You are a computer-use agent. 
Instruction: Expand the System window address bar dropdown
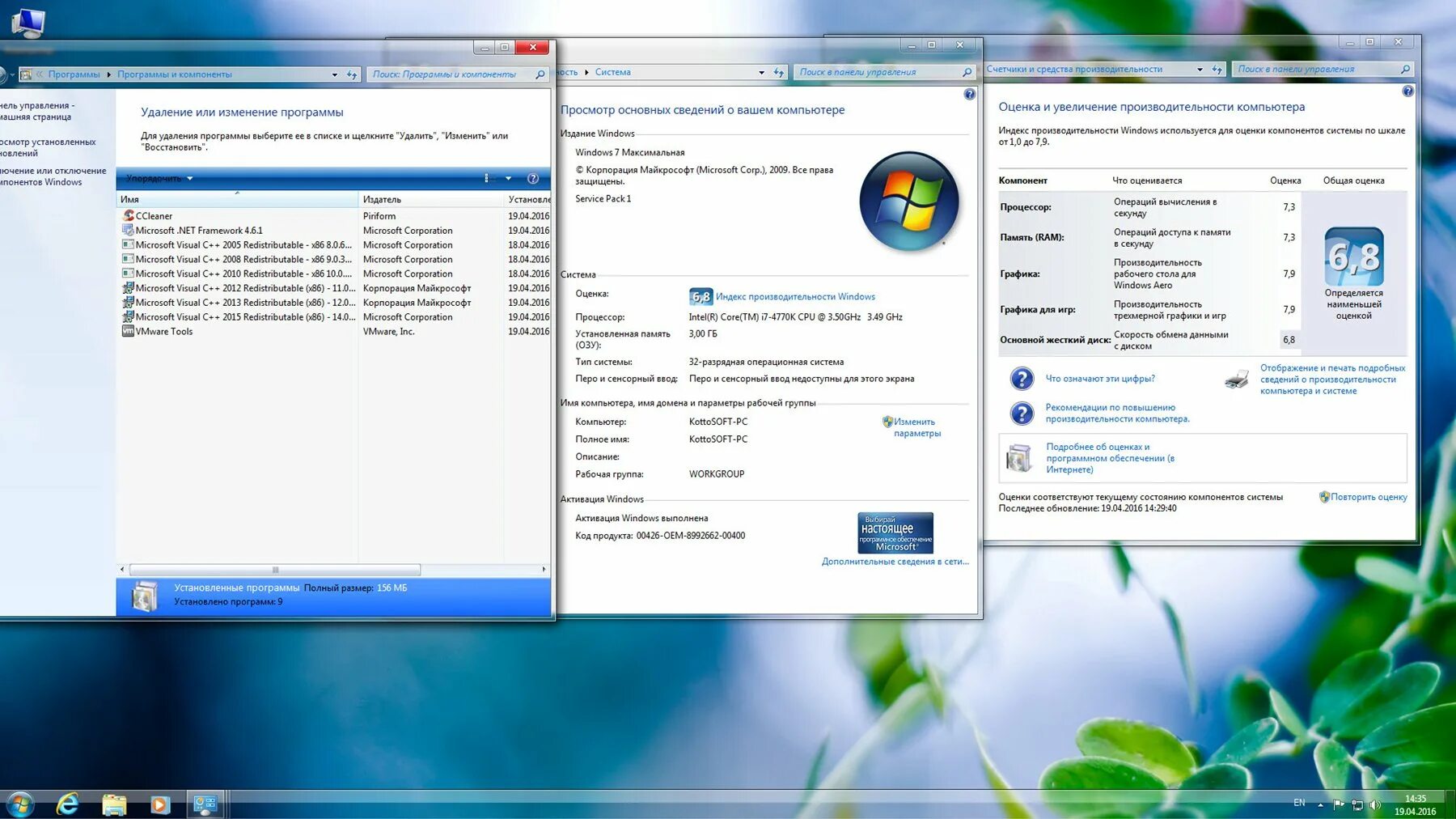(x=761, y=72)
